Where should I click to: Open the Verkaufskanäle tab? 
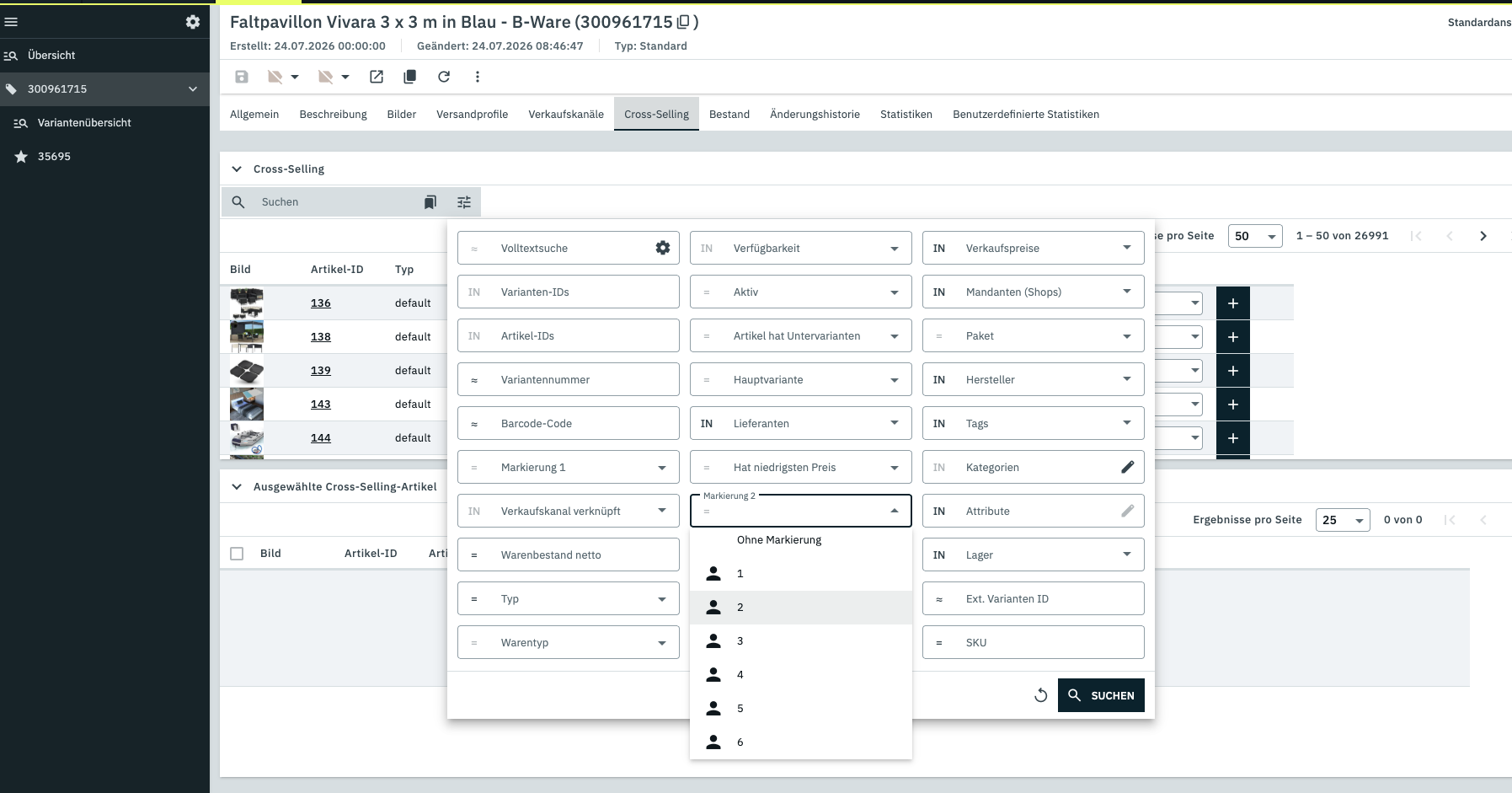(566, 115)
